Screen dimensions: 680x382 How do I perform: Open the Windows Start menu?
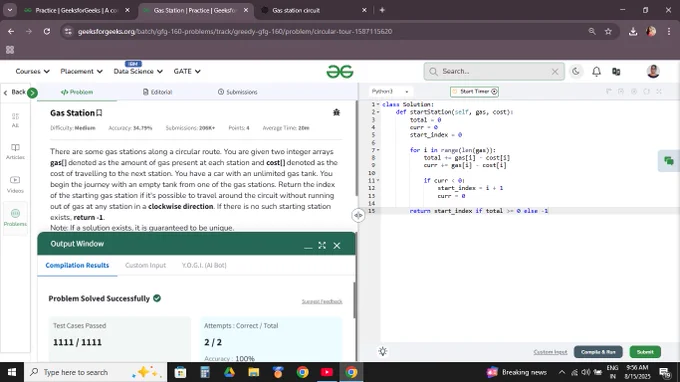[12, 372]
